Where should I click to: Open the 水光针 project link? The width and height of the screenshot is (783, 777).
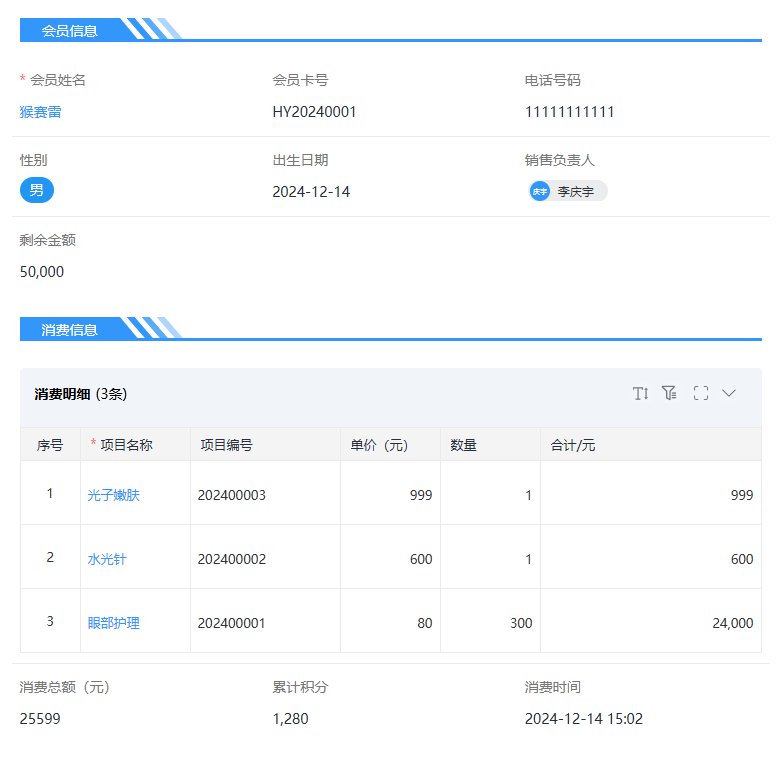pos(107,559)
